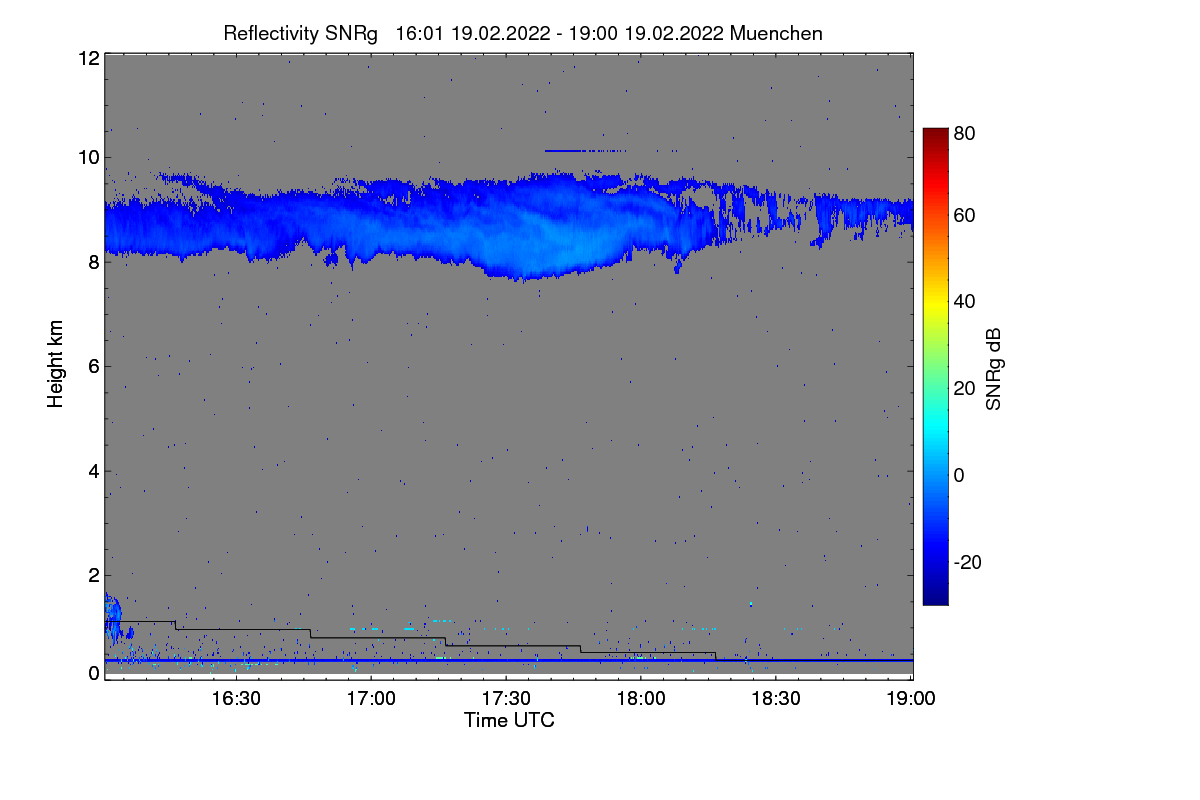Click the 17:30 time tick label

click(506, 698)
